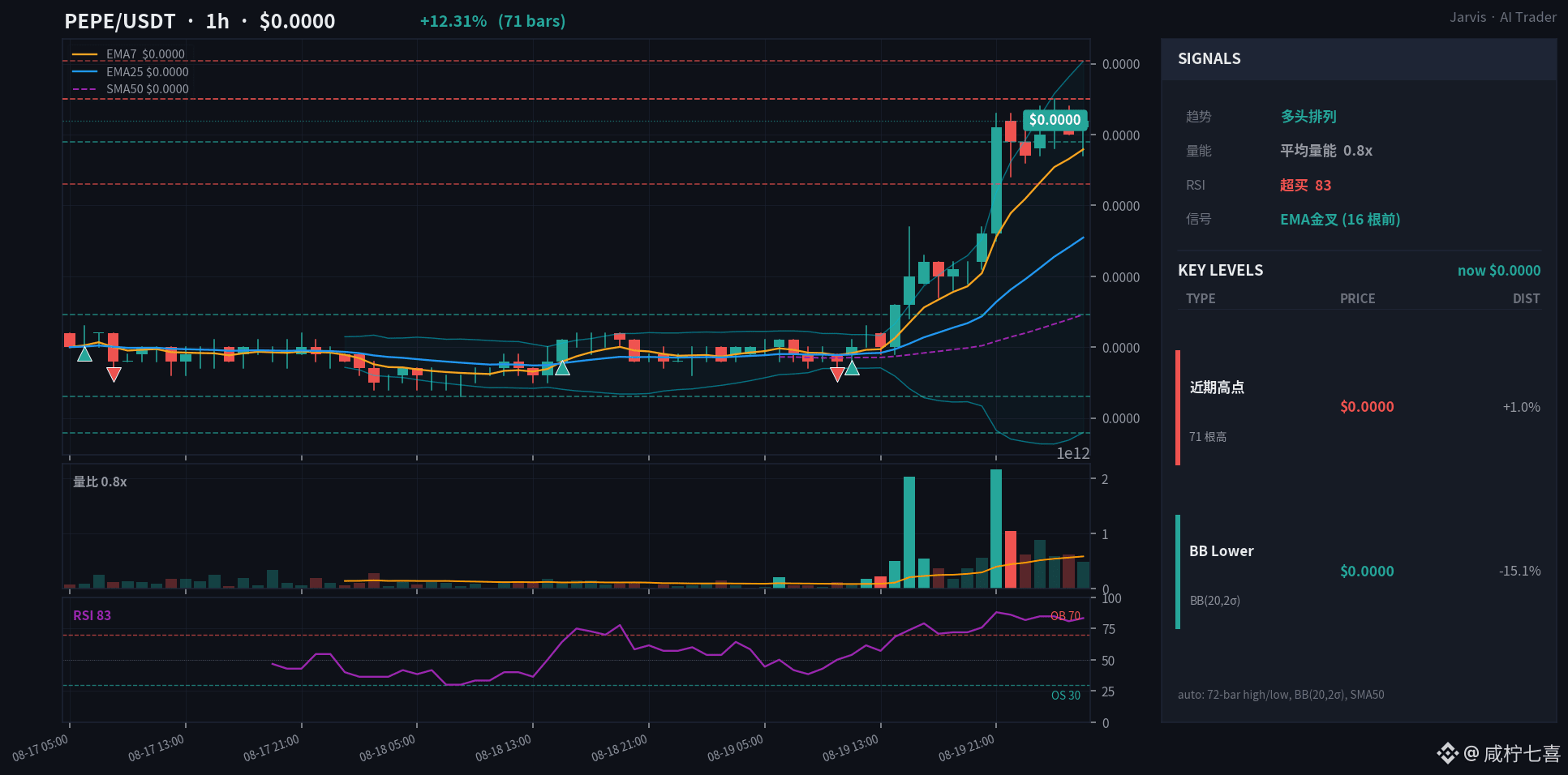Viewport: 1568px width, 775px height.
Task: Click the tallest volume bar at 08-19 21:00
Action: 996,529
